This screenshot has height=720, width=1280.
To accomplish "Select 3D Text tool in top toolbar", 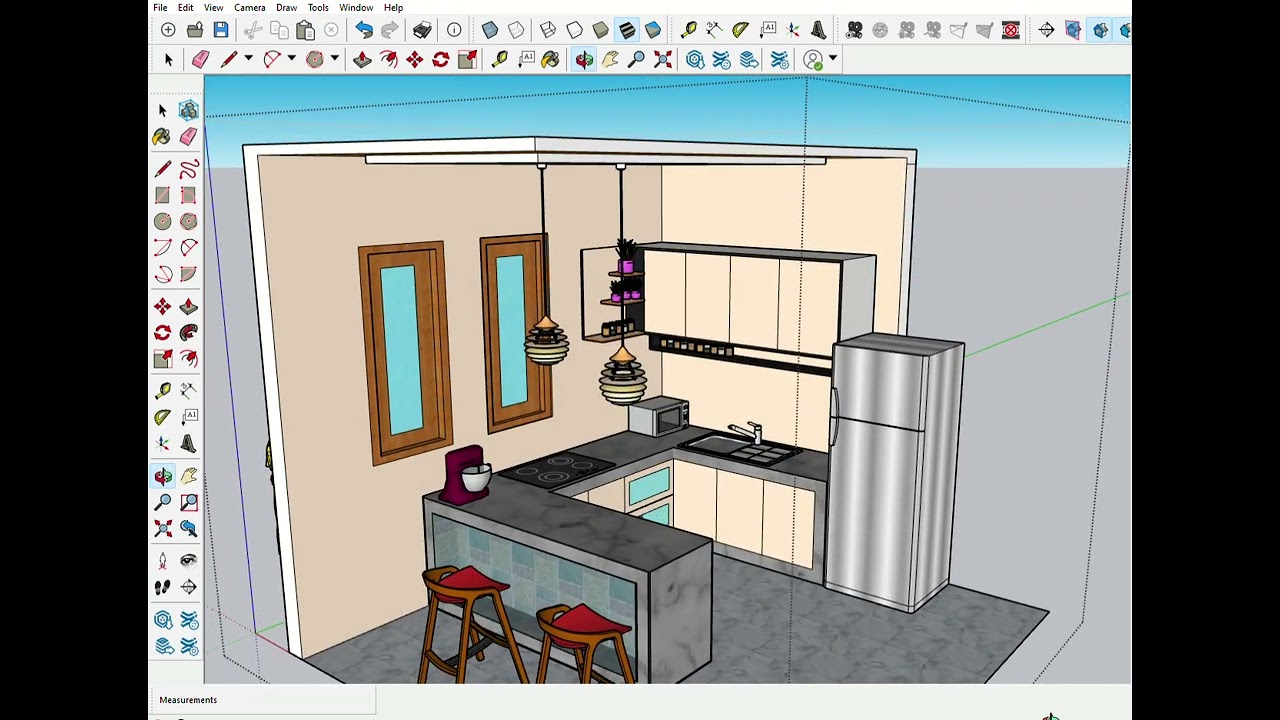I will [819, 30].
